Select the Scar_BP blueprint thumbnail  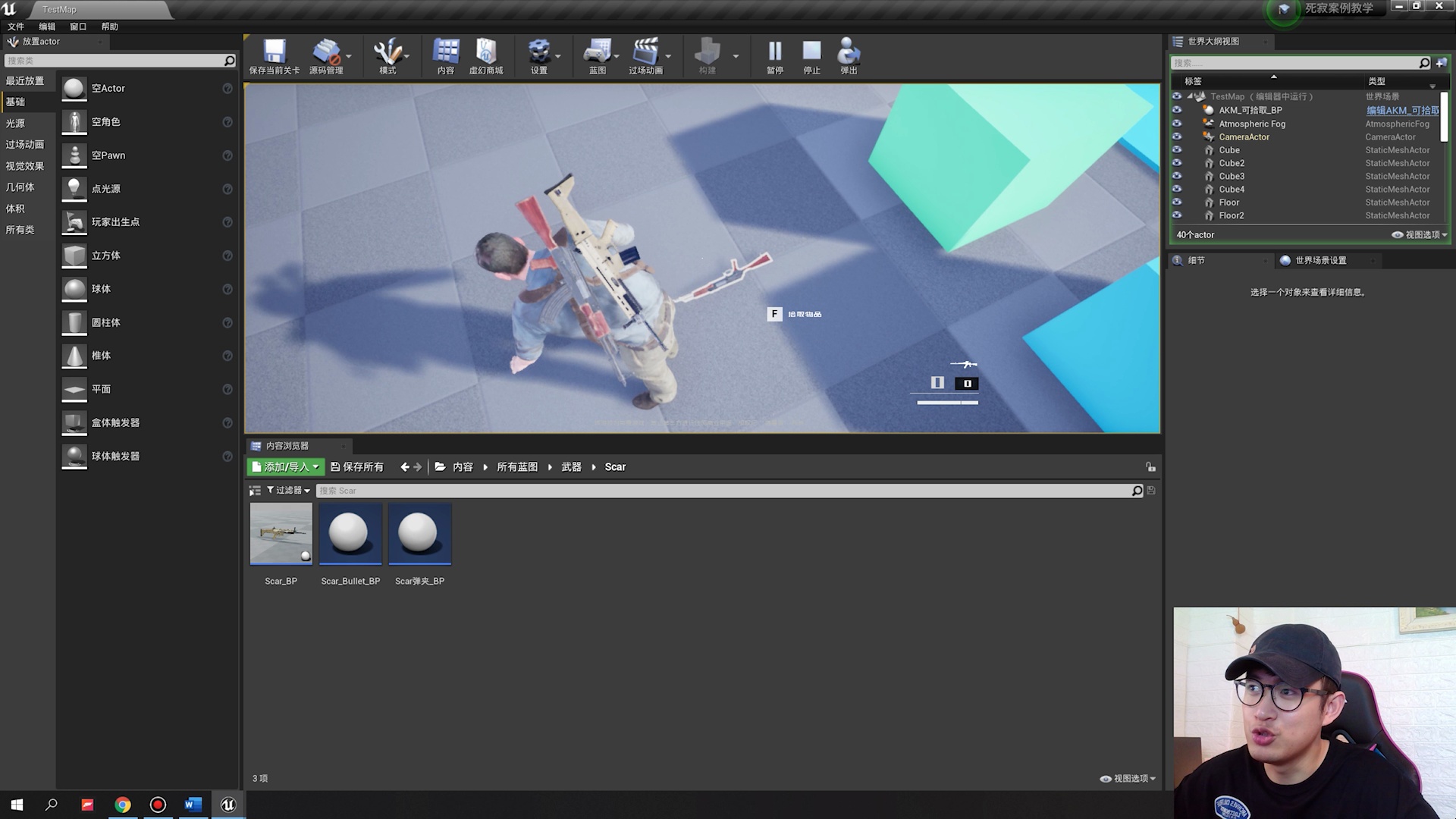[x=281, y=534]
